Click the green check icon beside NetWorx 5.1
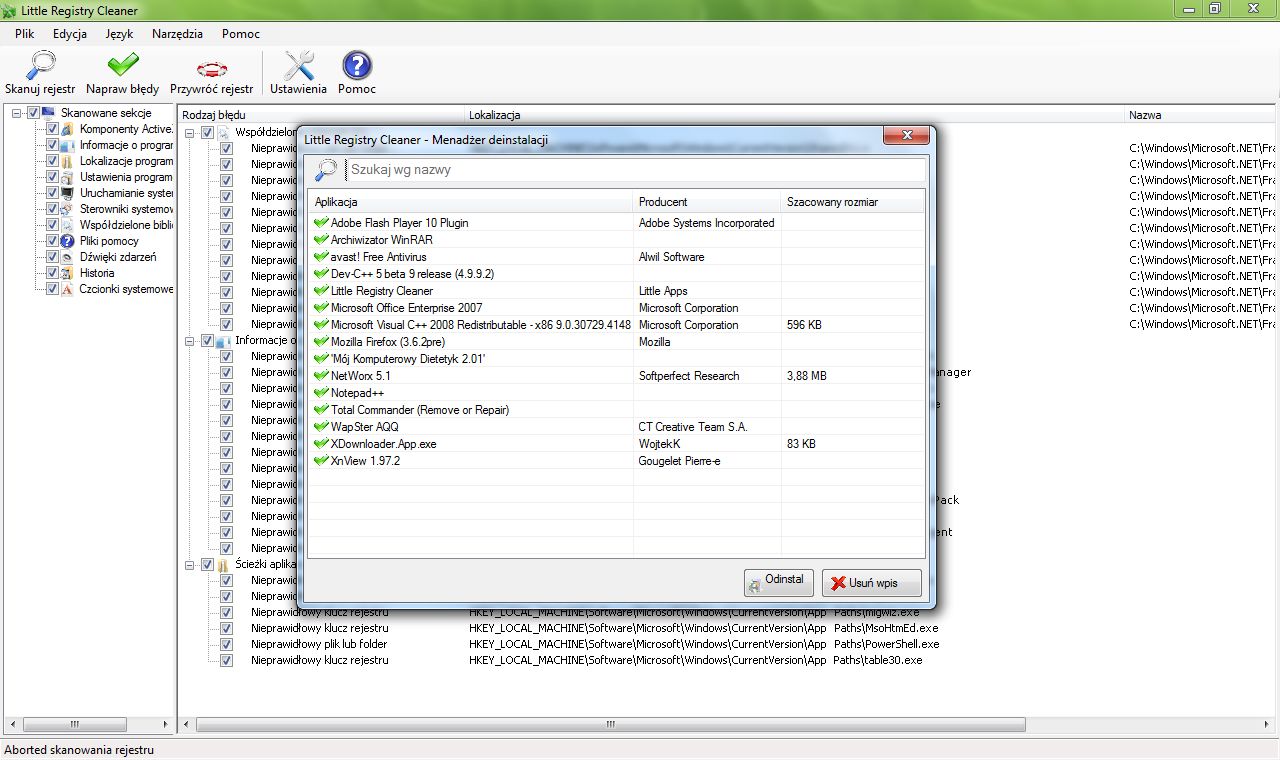 tap(321, 376)
